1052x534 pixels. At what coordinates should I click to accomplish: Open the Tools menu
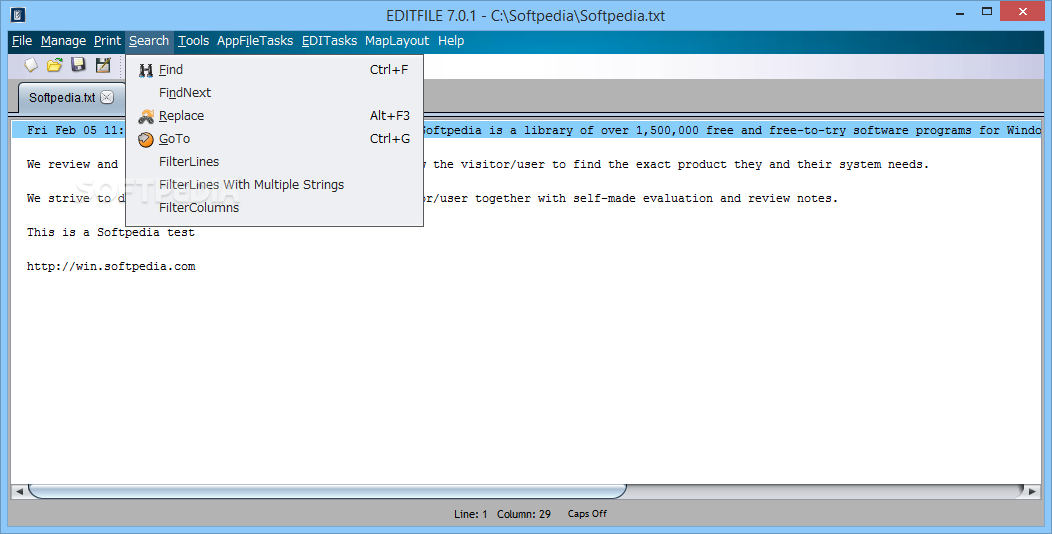click(193, 41)
